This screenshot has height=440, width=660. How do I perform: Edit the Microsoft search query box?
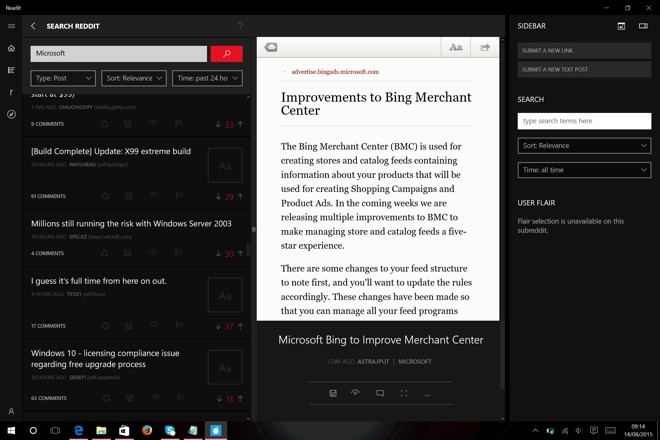coord(119,53)
